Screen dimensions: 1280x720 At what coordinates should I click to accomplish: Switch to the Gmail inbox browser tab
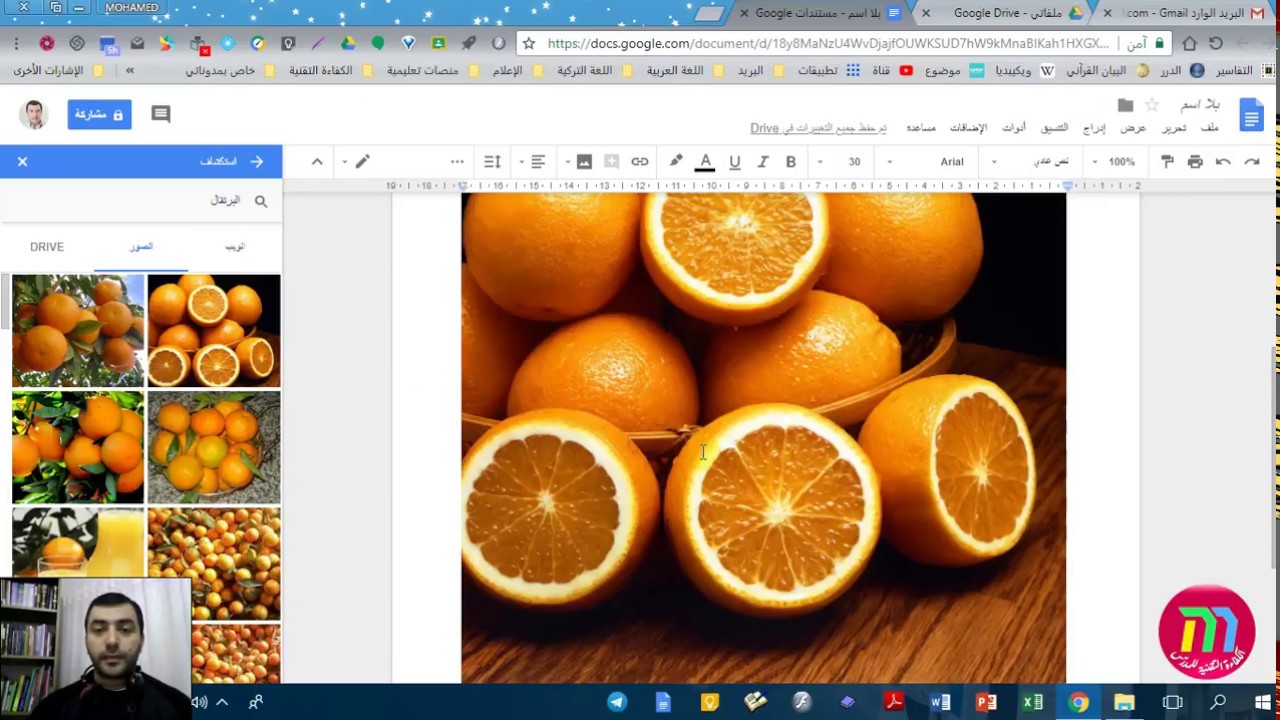pyautogui.click(x=1183, y=13)
